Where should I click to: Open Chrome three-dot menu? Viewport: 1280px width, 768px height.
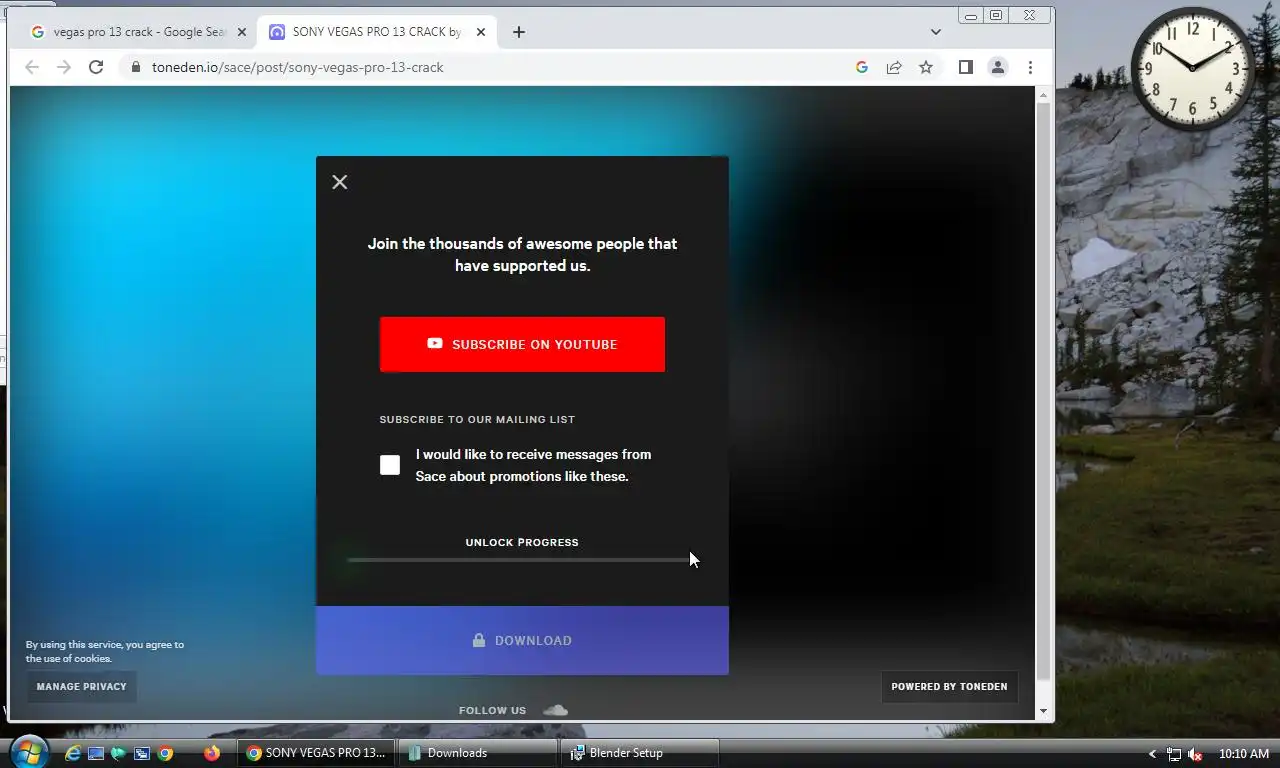1030,67
